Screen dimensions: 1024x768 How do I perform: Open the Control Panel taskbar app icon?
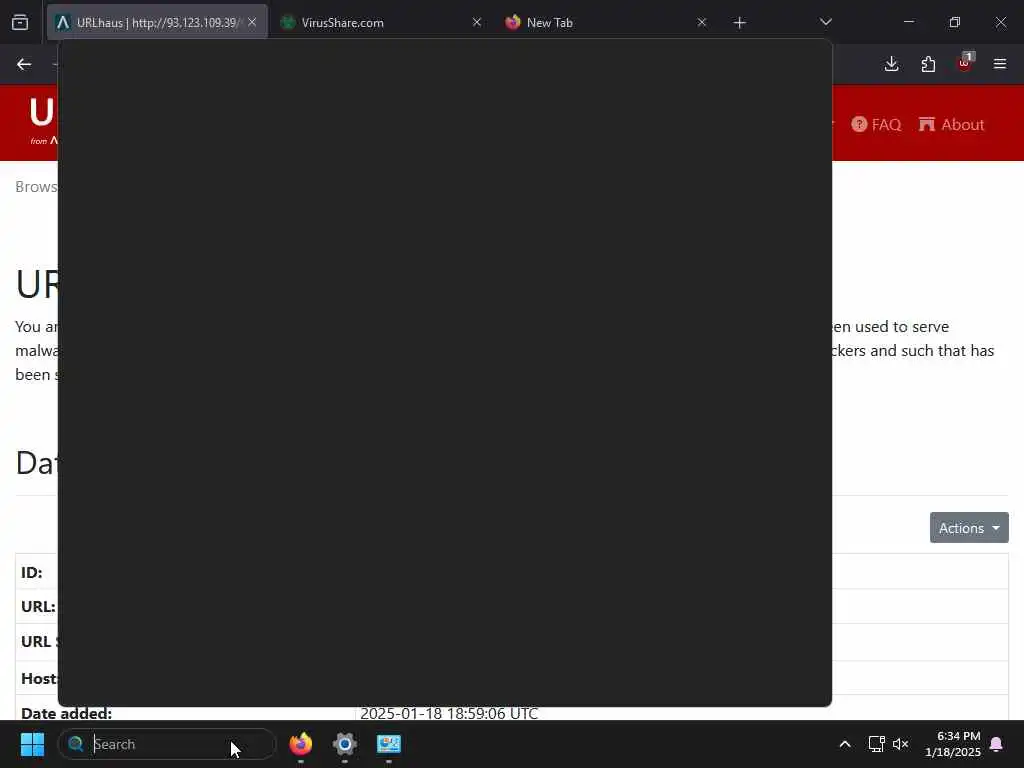point(389,744)
